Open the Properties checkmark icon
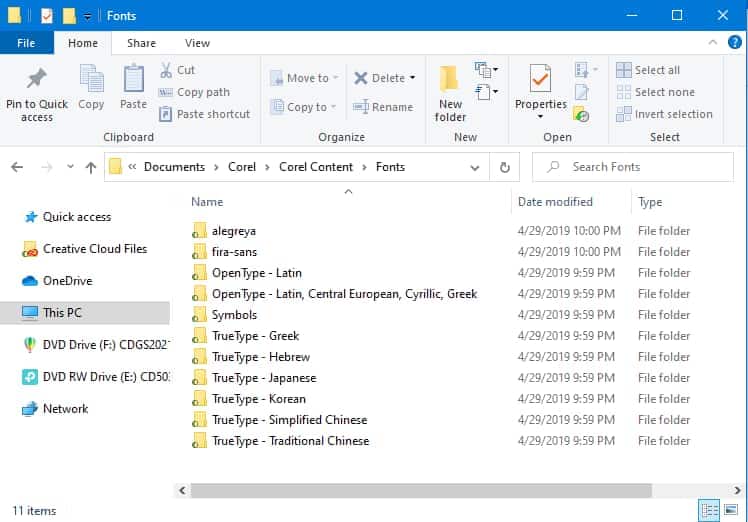 540,79
